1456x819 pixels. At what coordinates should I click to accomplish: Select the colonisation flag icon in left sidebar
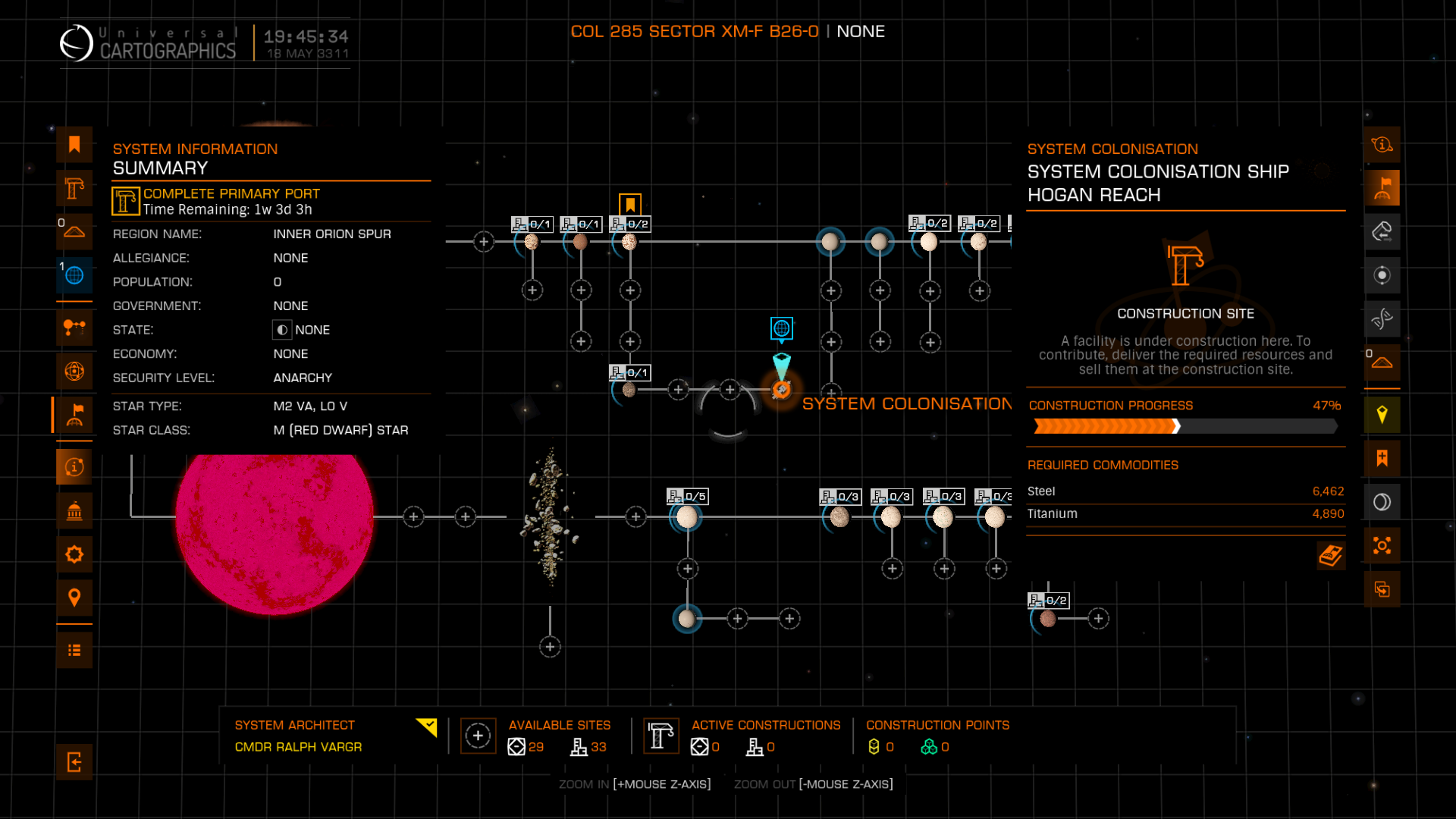click(74, 415)
